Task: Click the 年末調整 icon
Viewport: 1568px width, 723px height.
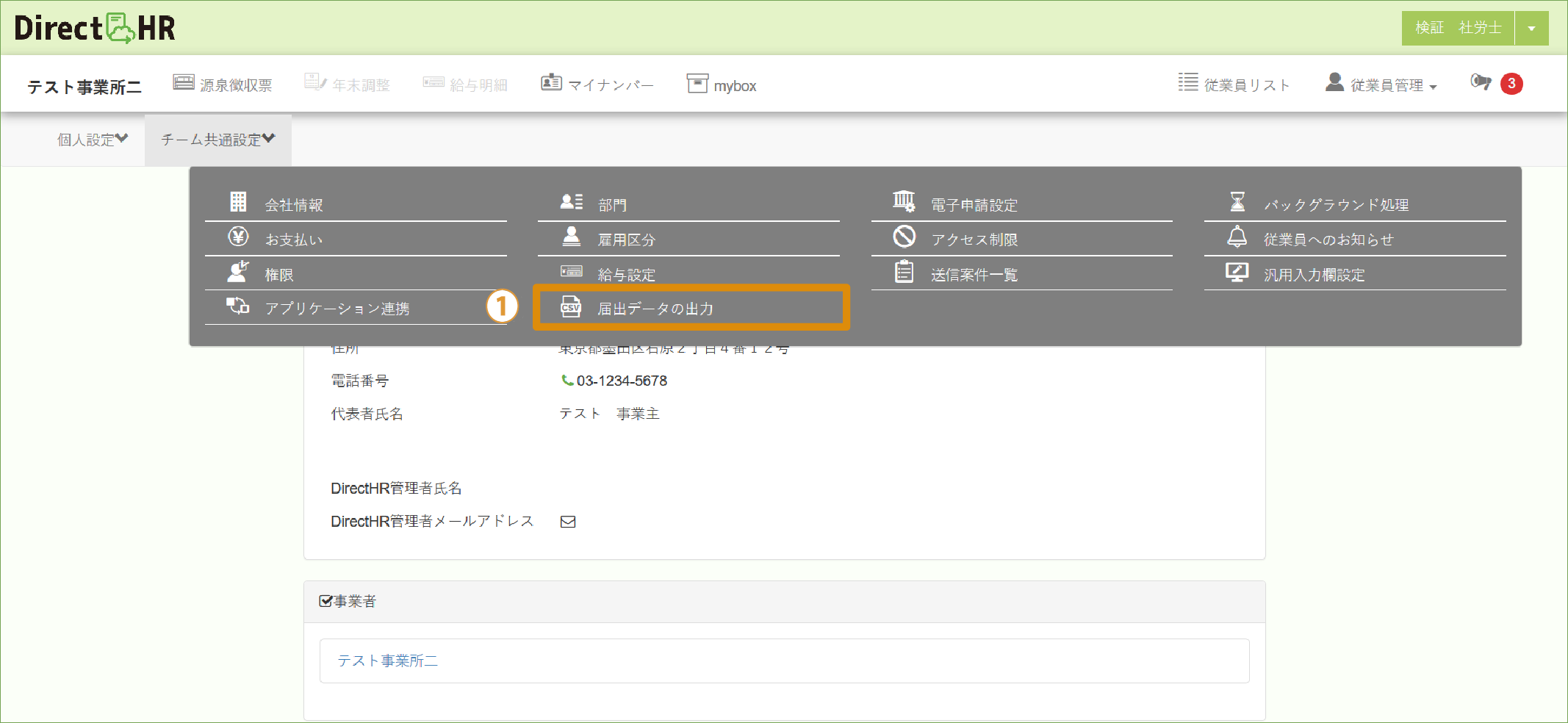Action: (x=315, y=82)
